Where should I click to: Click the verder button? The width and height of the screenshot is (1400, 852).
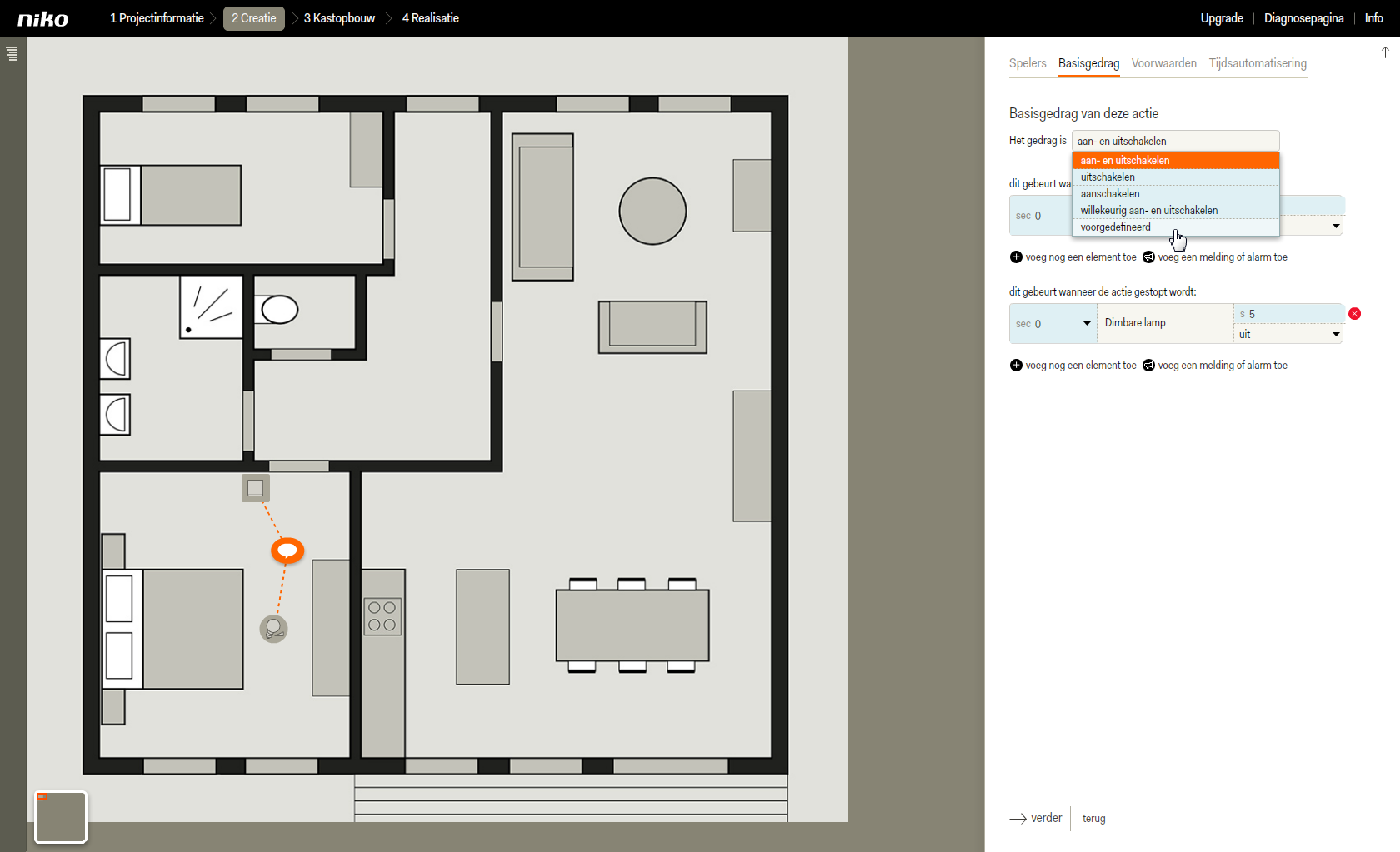coord(1036,819)
